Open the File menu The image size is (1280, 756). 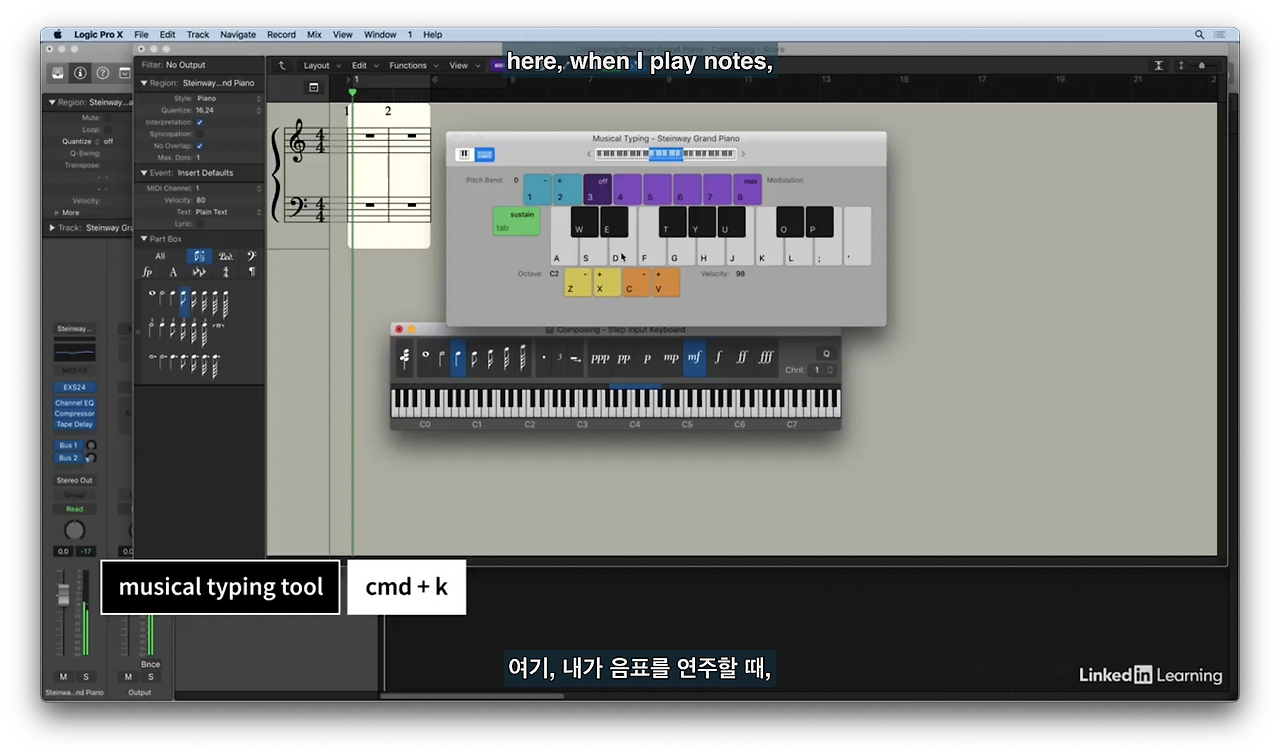coord(141,34)
